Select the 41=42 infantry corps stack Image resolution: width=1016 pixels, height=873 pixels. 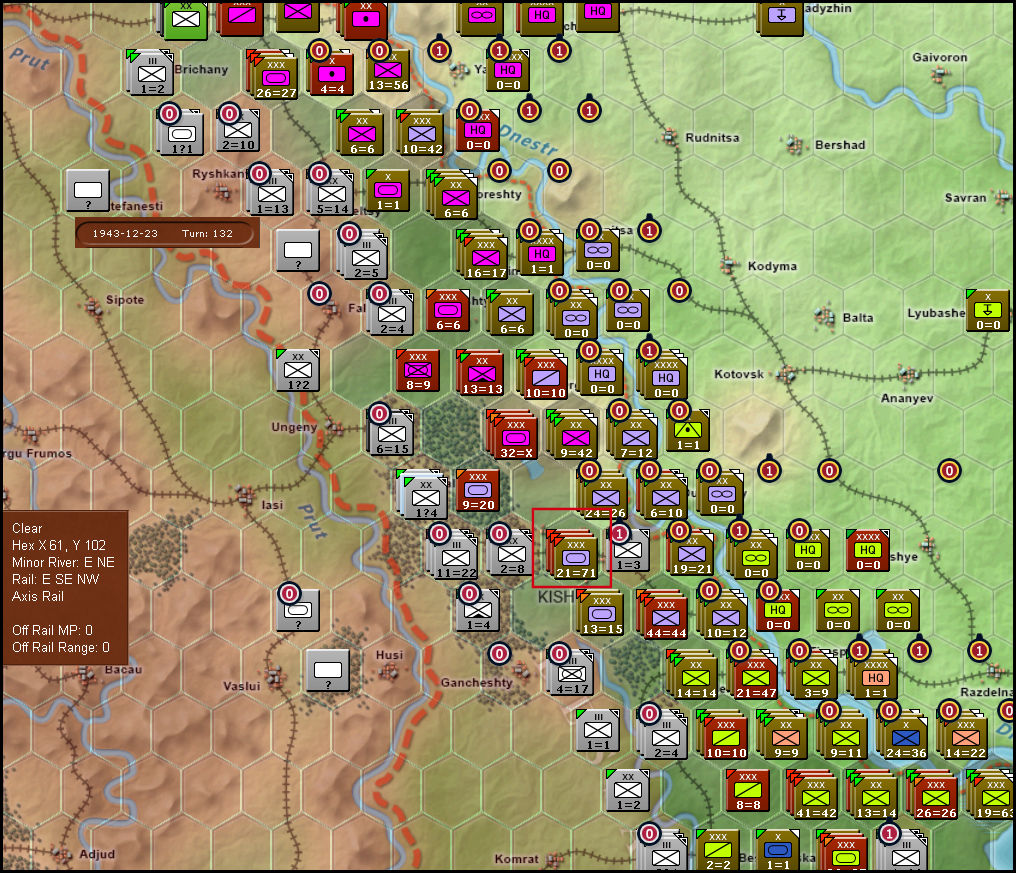[x=815, y=795]
